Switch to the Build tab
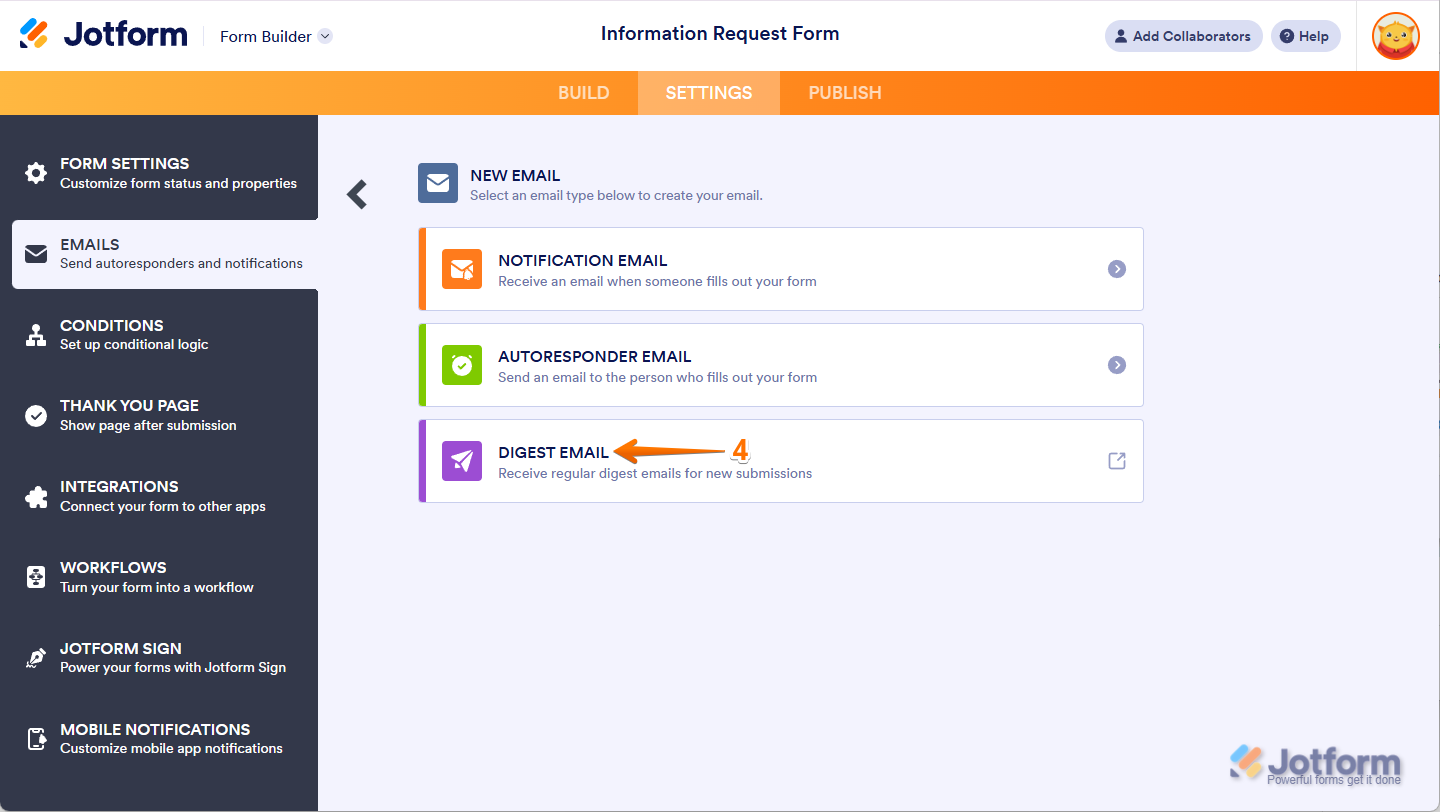 (x=583, y=93)
